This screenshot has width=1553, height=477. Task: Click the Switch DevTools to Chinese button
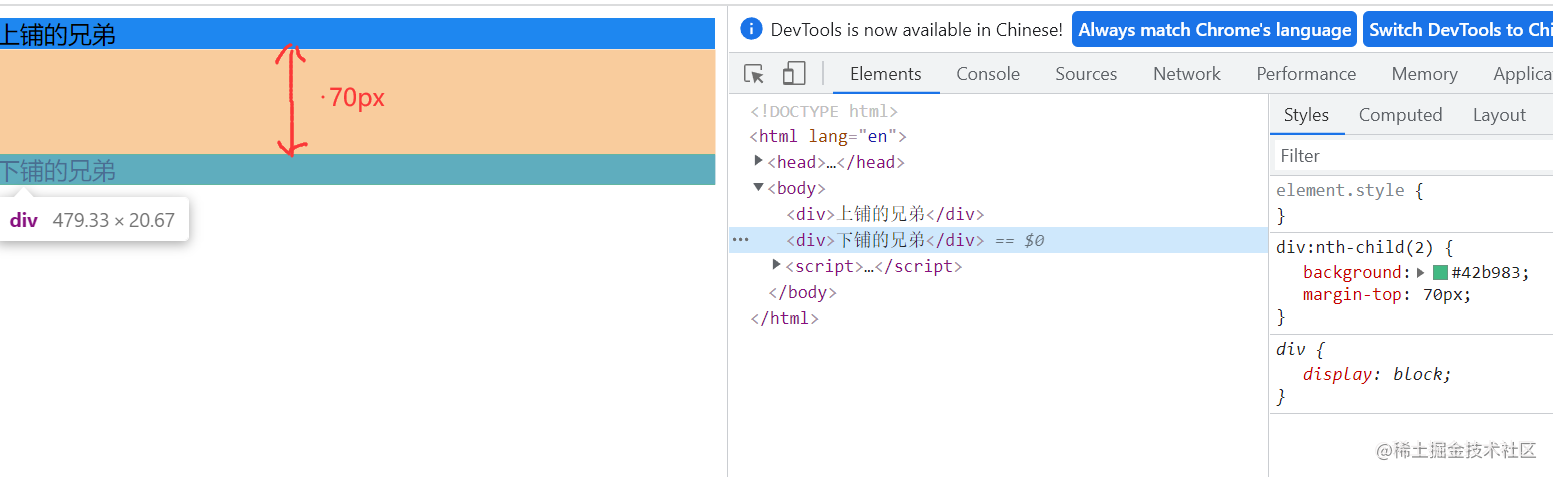[1458, 30]
